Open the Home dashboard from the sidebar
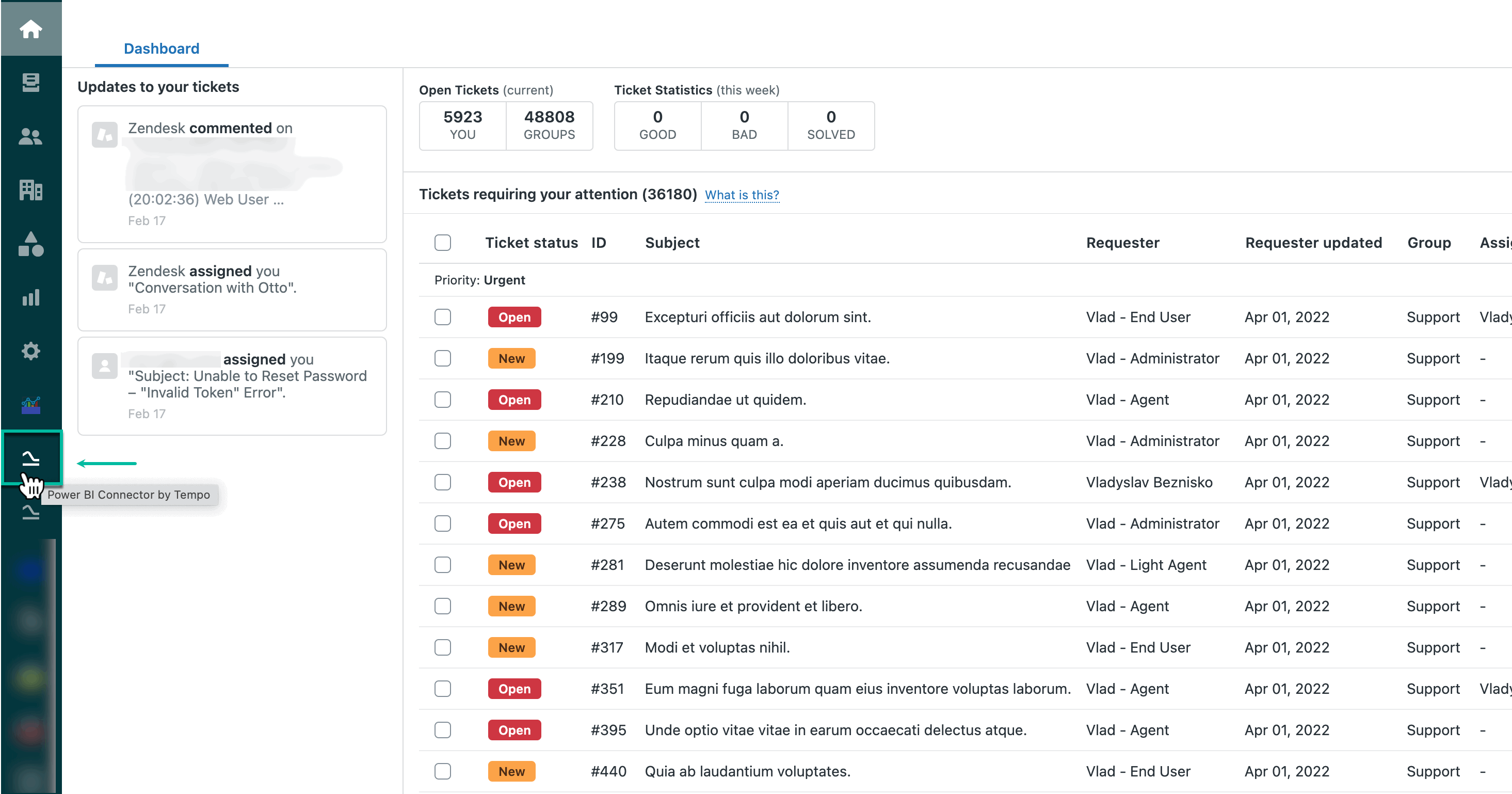 coord(30,29)
